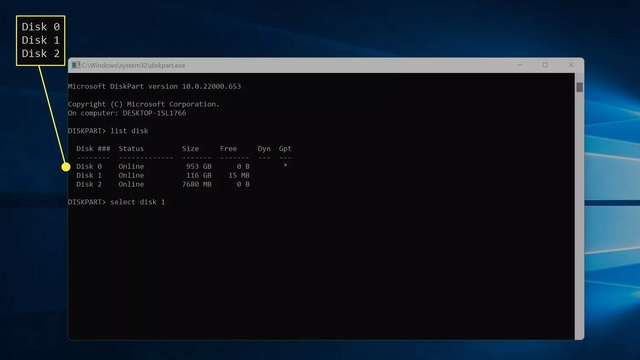640x360 pixels.
Task: Click the C:\Windows\system32\diskpart.exe title text
Action: [x=133, y=65]
